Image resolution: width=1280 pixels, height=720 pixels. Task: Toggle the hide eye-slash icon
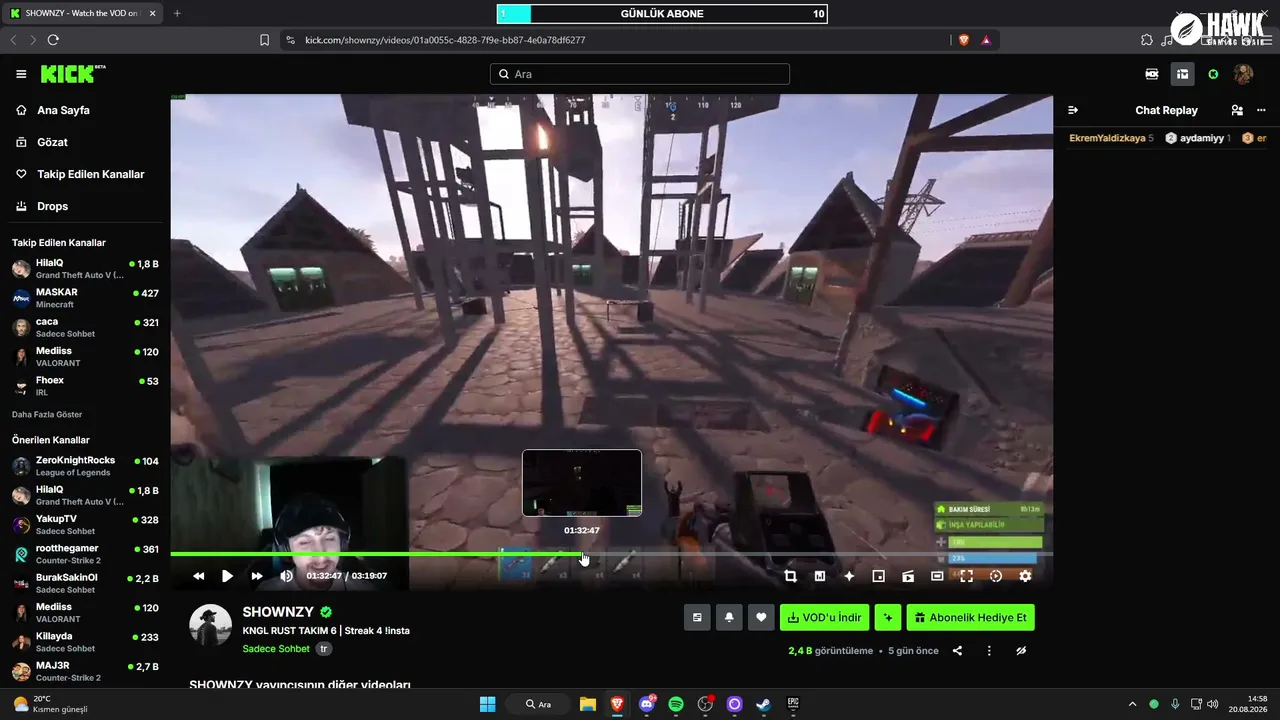coord(1021,651)
